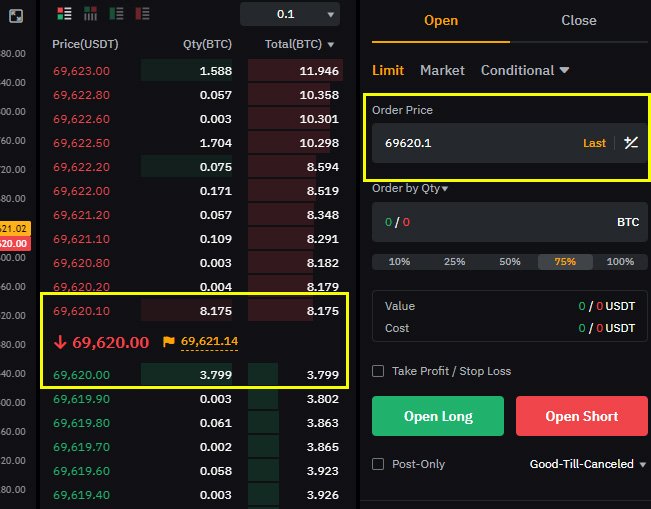Show only sell orders view icon
This screenshot has height=509, width=651.
(142, 14)
